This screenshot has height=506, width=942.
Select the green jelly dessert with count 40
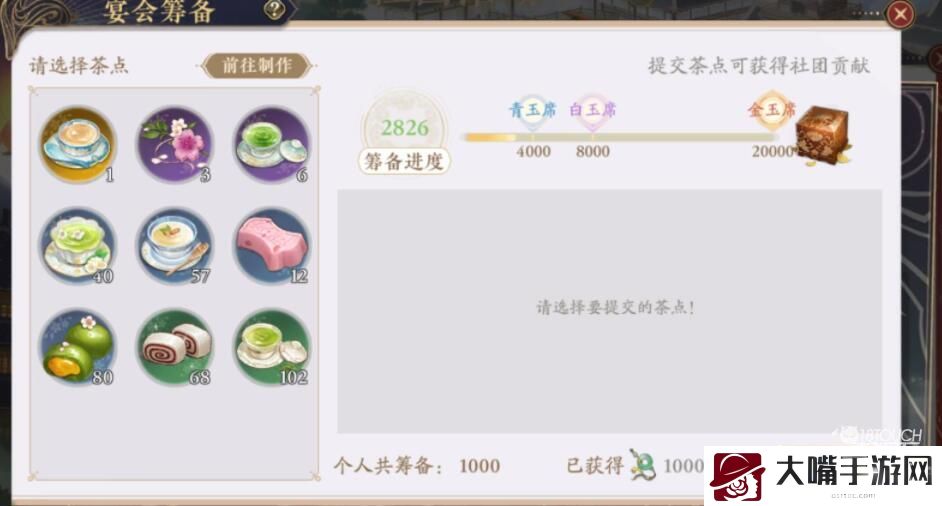point(78,245)
